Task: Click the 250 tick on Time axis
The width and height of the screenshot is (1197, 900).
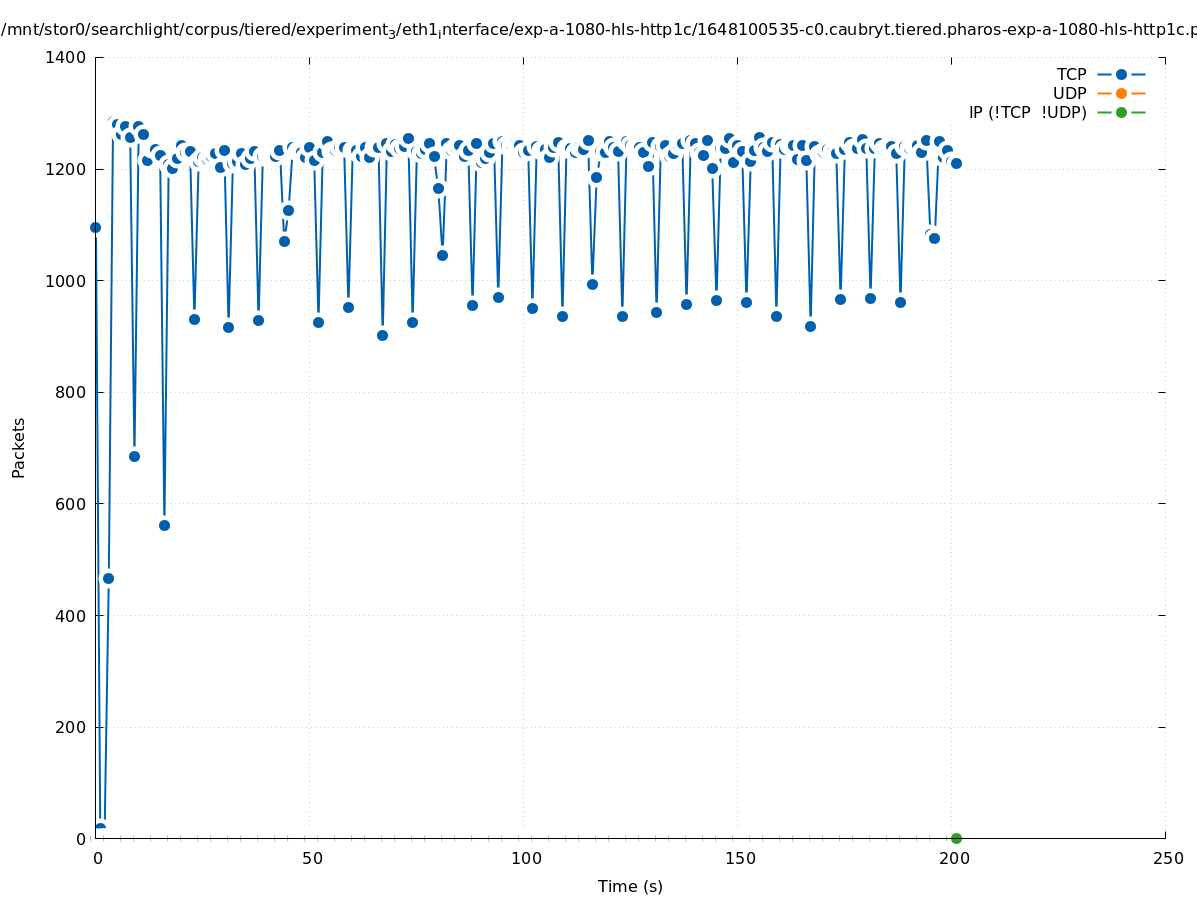Action: 1167,858
